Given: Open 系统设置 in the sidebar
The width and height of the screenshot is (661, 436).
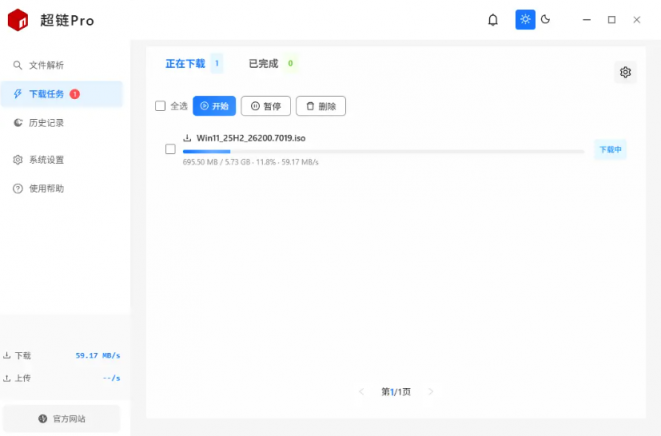Looking at the screenshot, I should click(x=45, y=160).
